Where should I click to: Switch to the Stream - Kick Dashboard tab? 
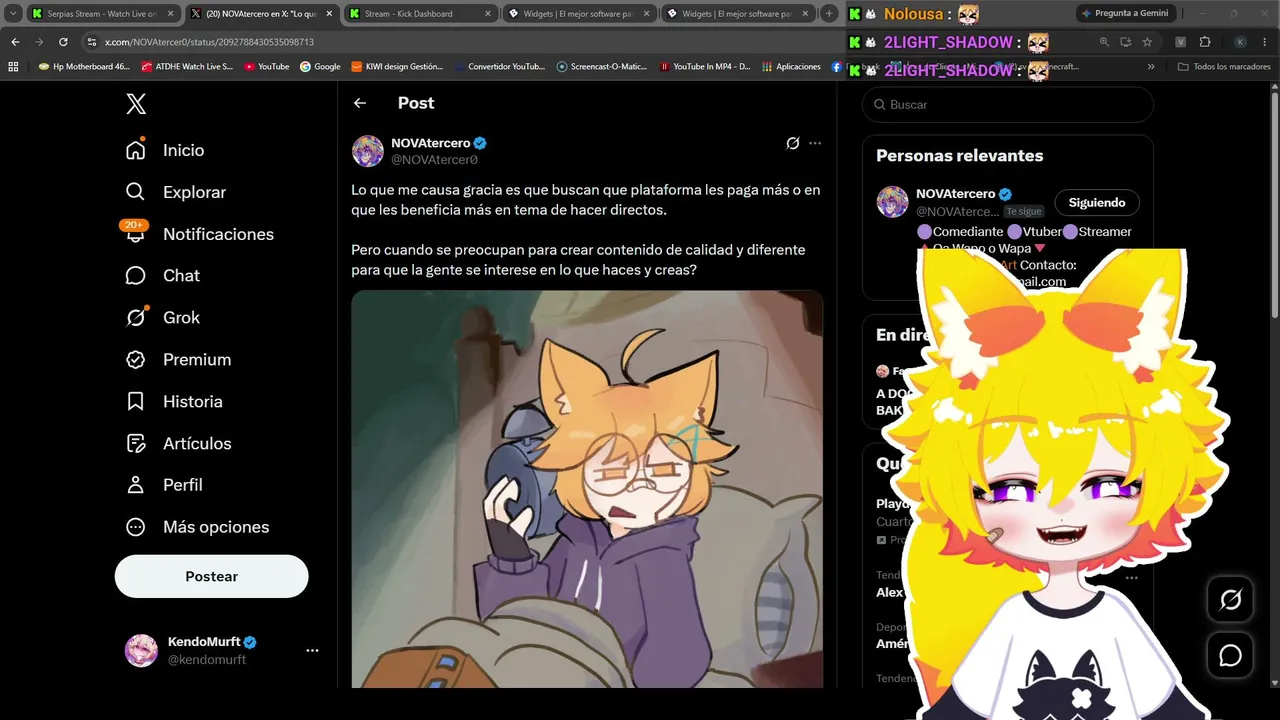point(419,14)
